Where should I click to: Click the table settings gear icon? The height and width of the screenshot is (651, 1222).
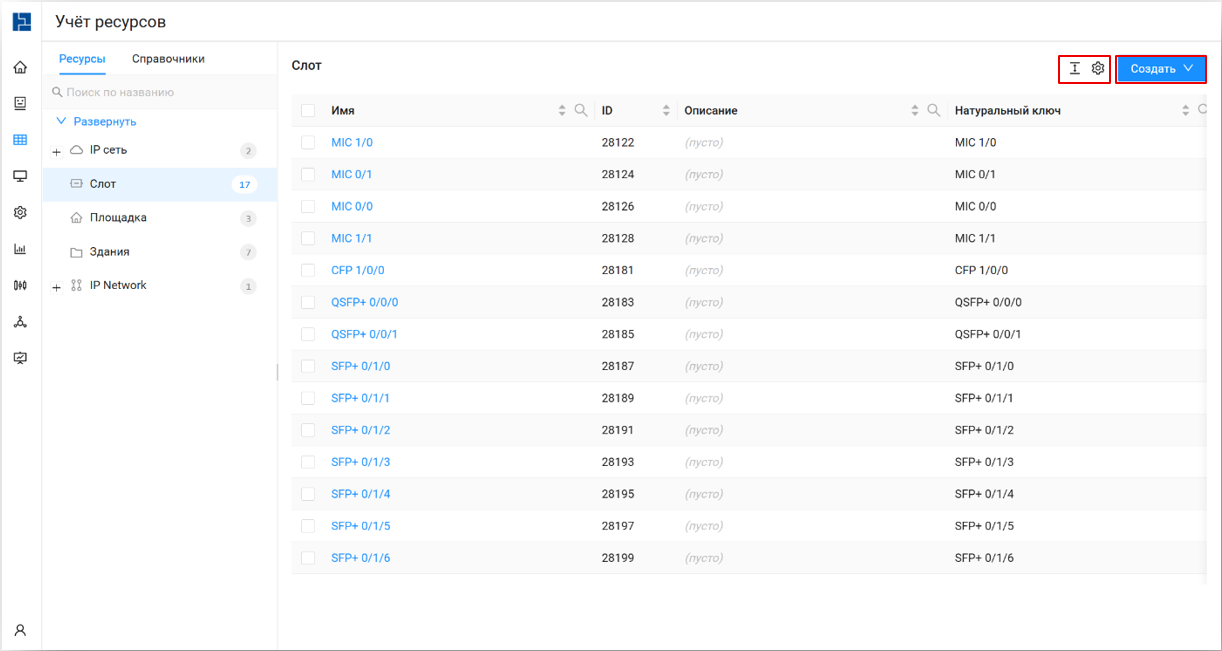tap(1098, 69)
